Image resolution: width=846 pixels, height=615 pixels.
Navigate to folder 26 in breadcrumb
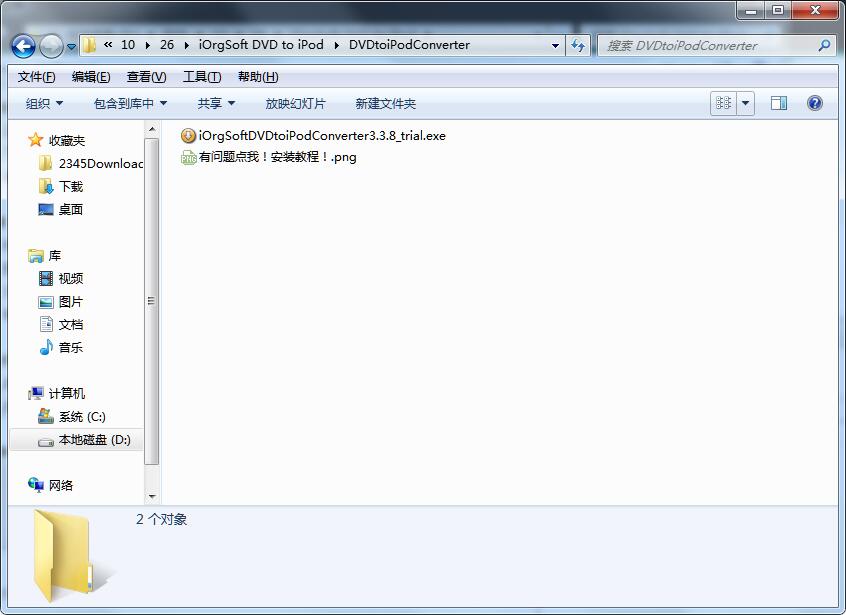point(167,45)
